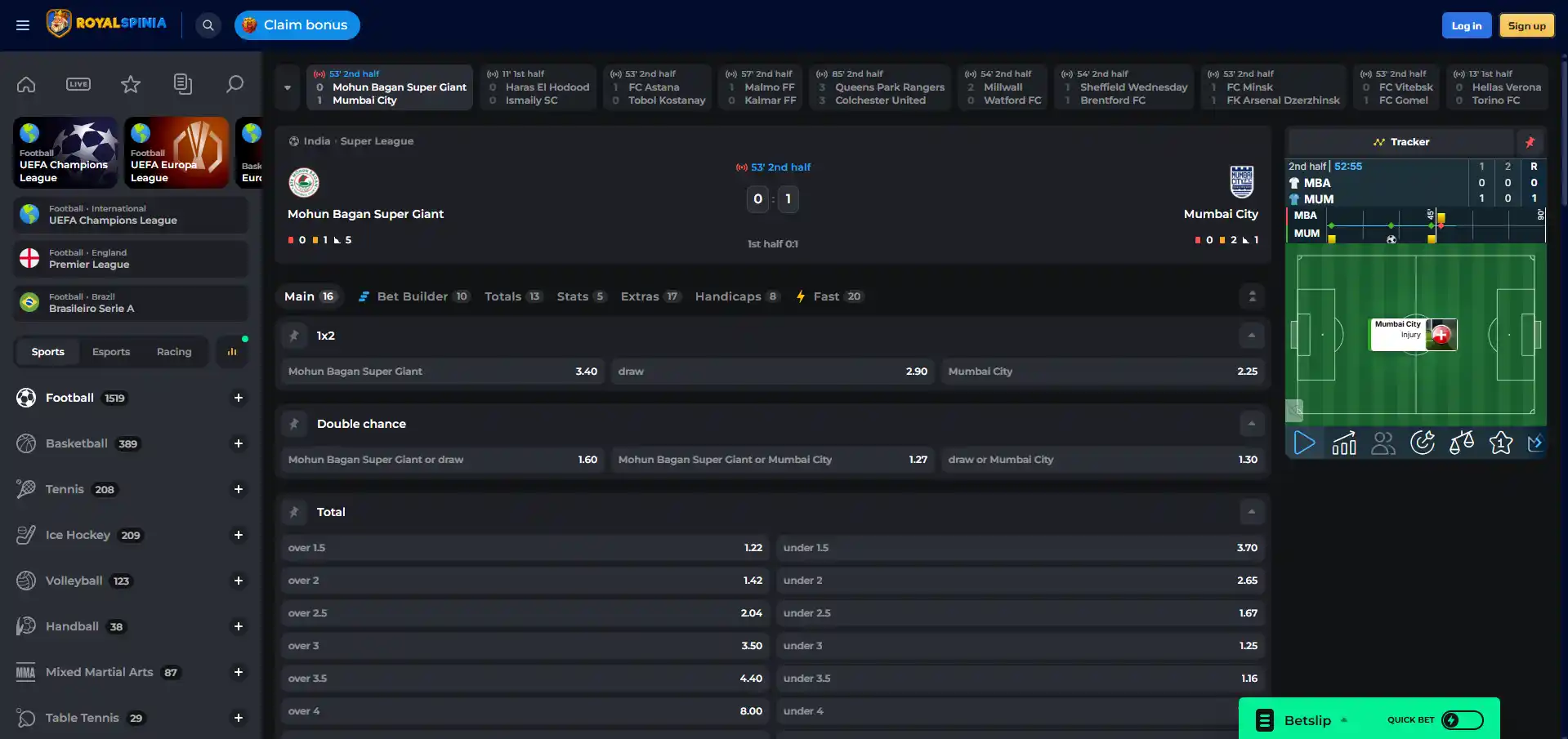
Task: Open tracker timeline clock icon
Action: (1423, 443)
